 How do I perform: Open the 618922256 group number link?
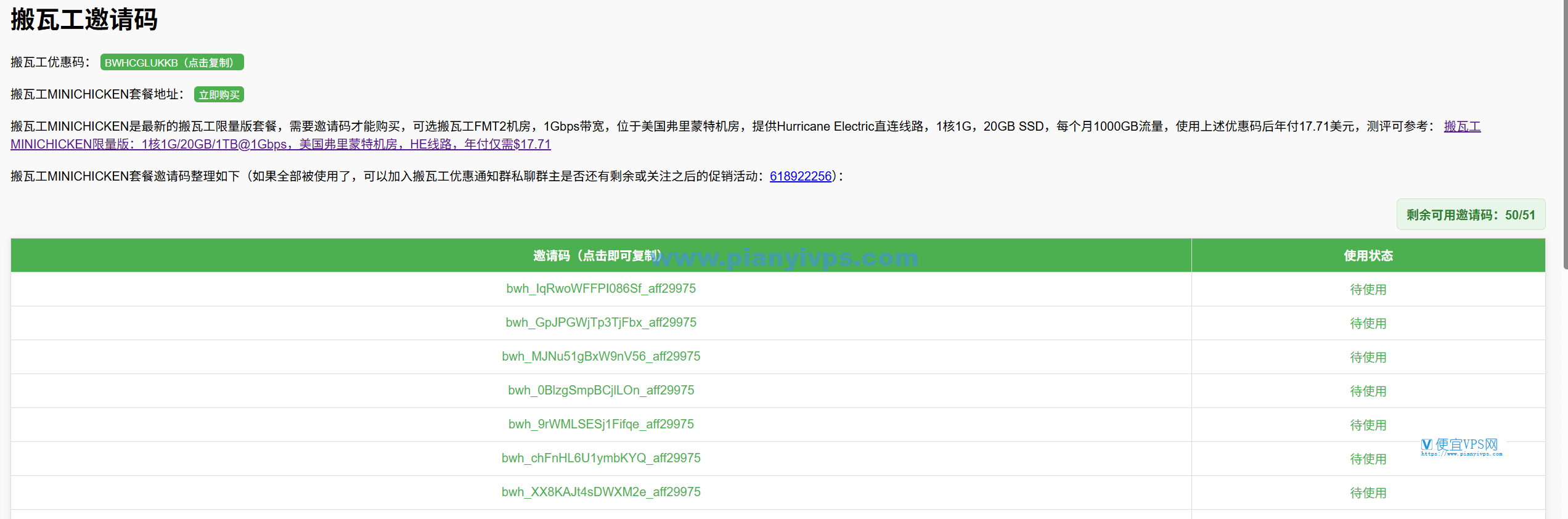point(801,176)
